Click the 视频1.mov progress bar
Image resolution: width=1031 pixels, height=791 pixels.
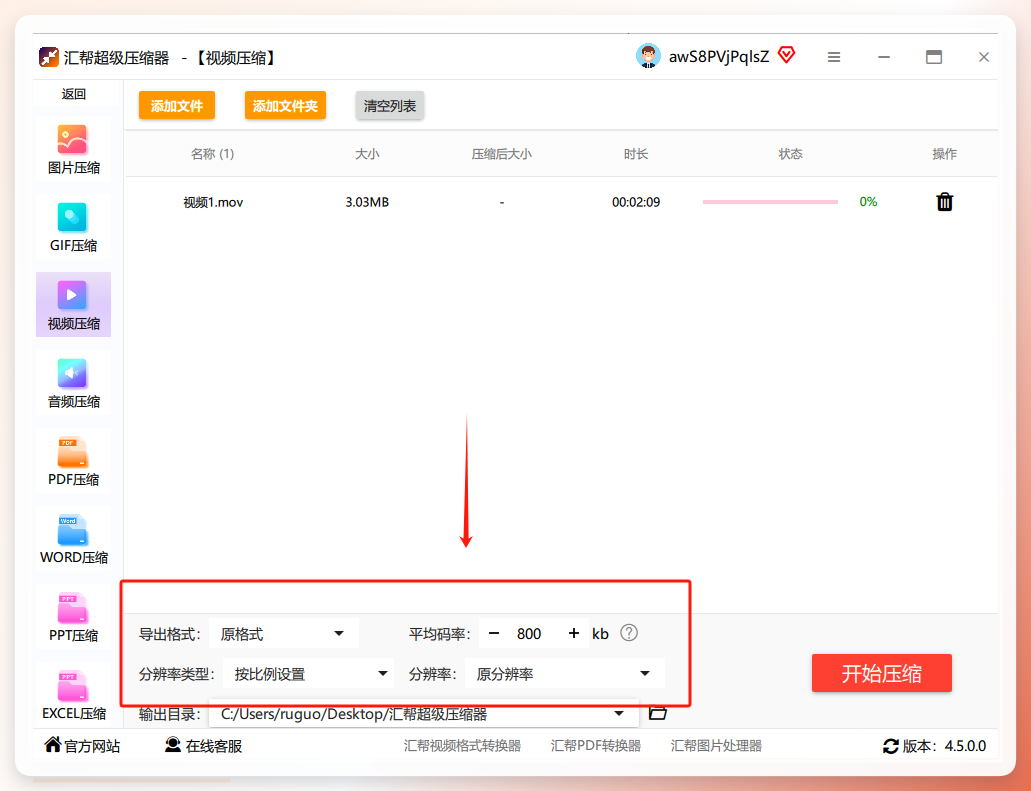pos(770,202)
